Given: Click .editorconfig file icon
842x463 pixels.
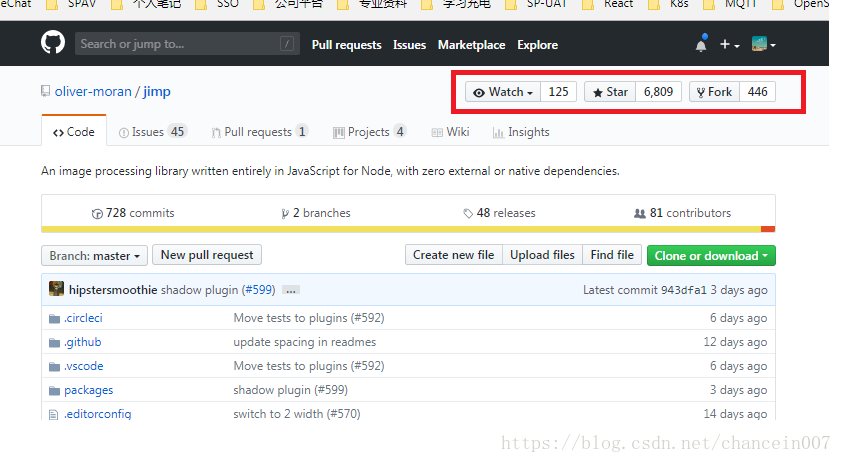Looking at the screenshot, I should [53, 415].
